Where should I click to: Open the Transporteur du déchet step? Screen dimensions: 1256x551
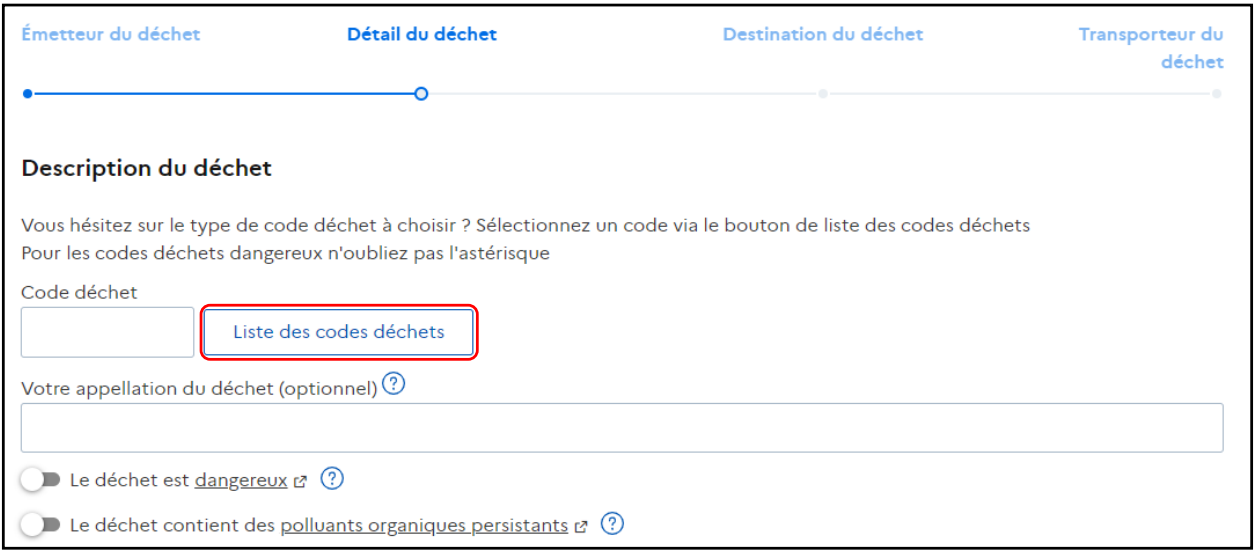(1151, 48)
